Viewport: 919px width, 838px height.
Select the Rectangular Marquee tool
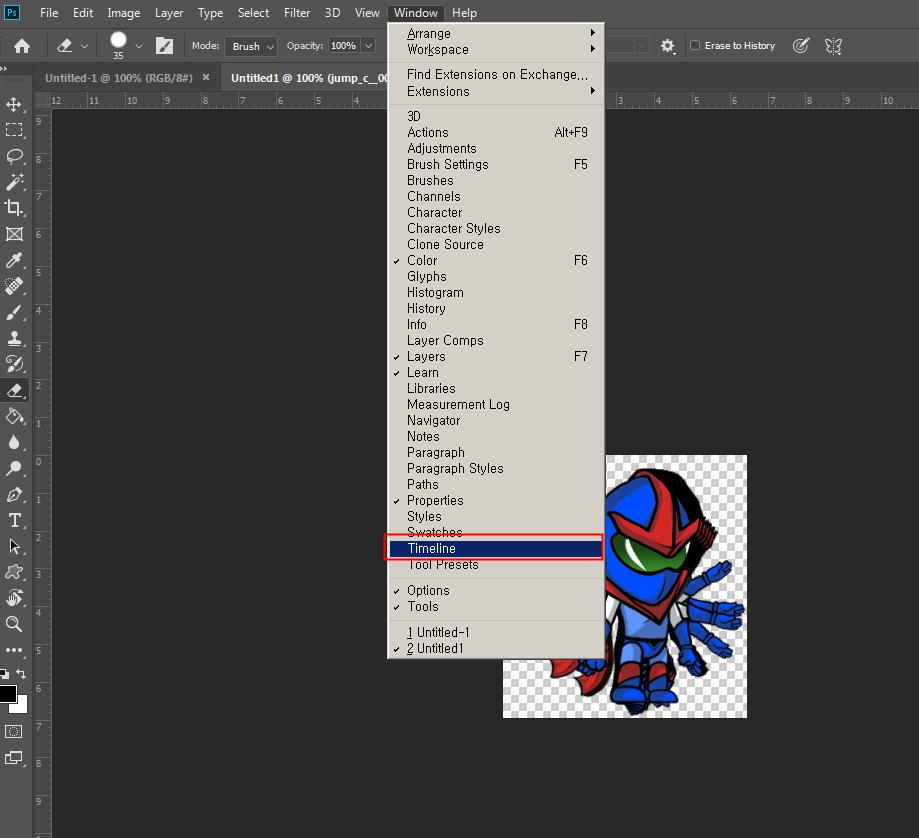[x=14, y=130]
